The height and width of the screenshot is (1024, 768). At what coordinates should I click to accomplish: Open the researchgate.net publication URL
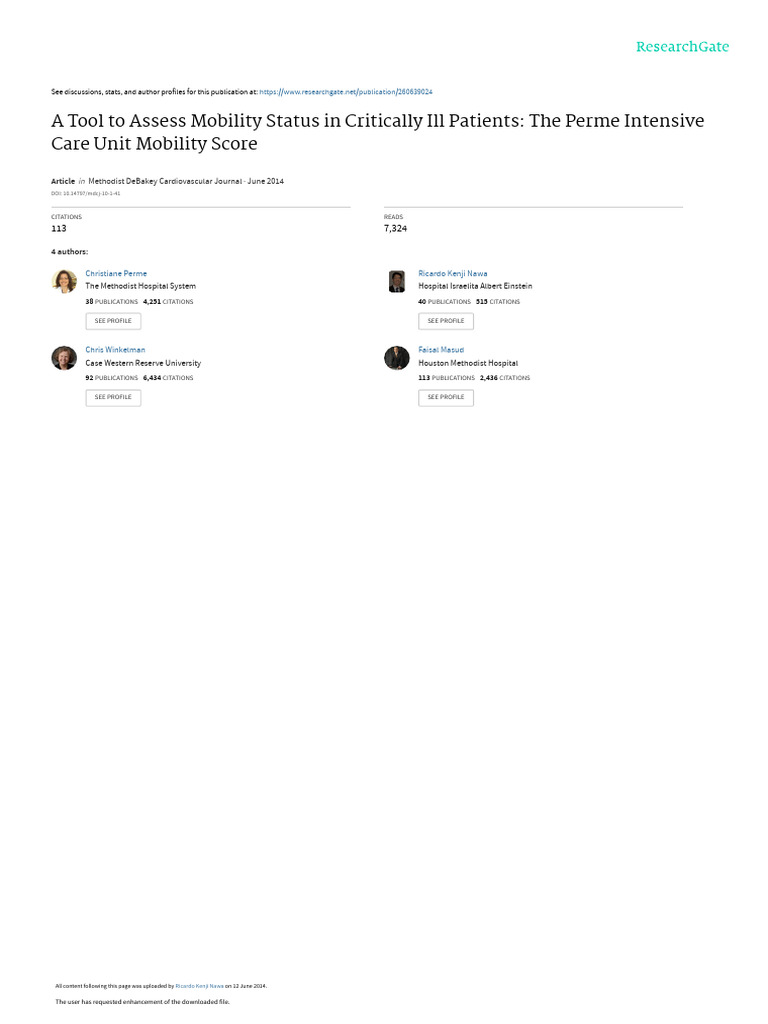345,92
